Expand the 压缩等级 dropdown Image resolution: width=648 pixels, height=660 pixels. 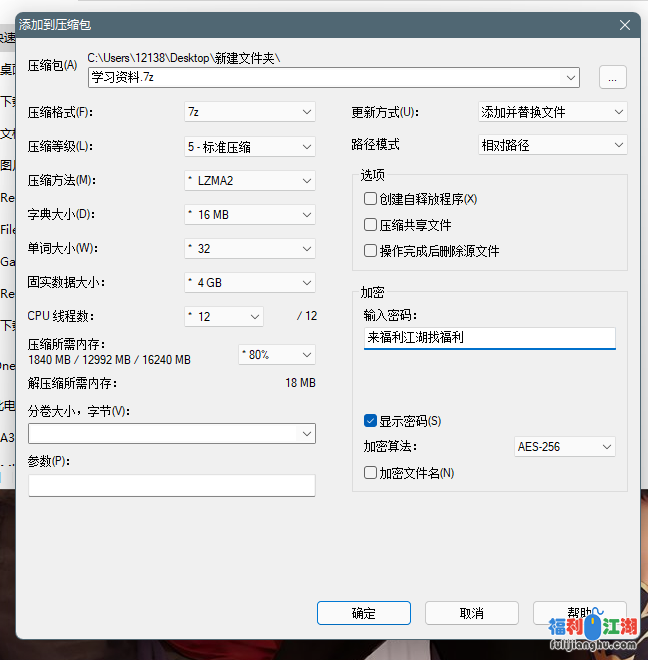[250, 146]
